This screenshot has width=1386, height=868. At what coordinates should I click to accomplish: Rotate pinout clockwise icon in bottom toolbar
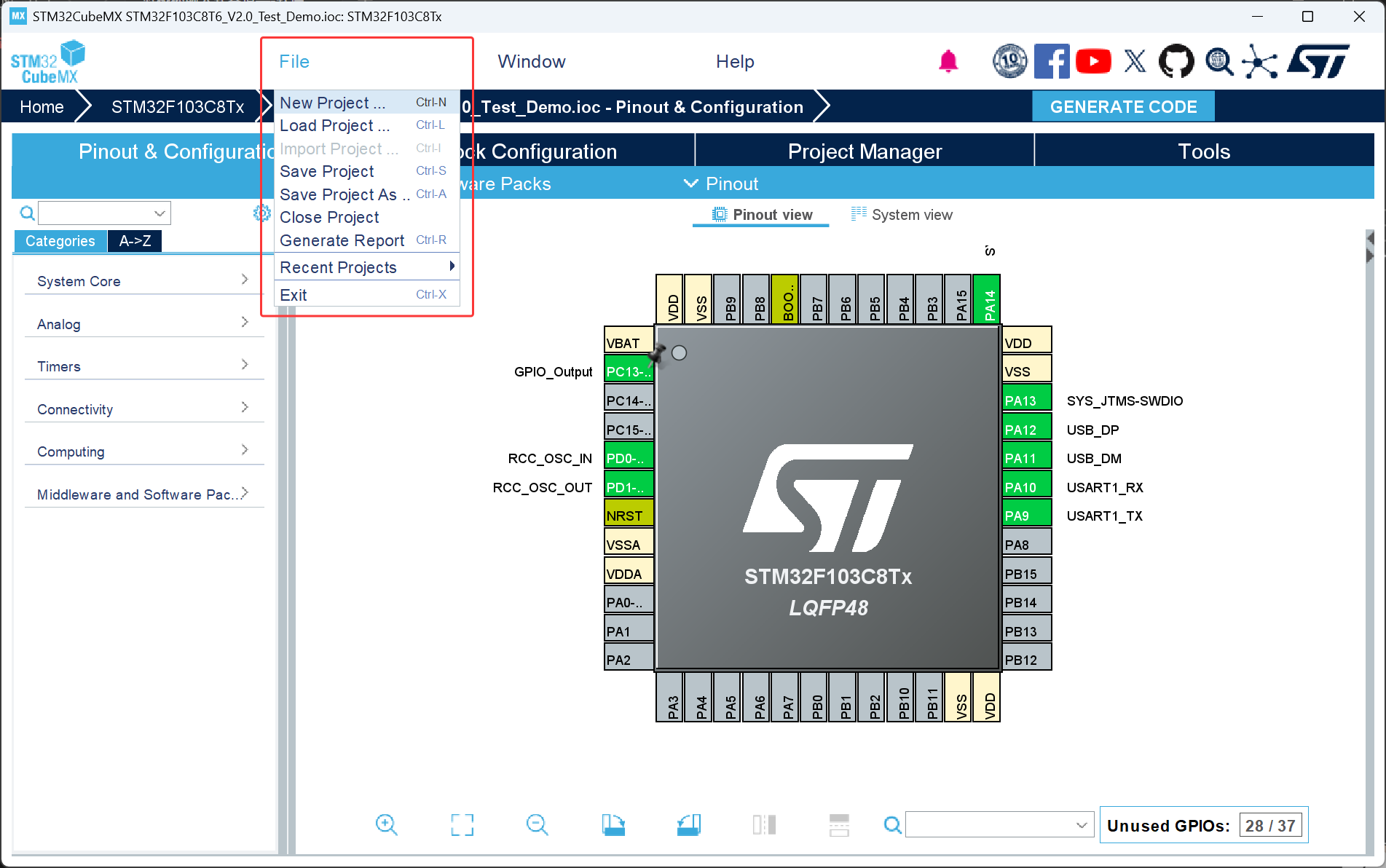(613, 824)
